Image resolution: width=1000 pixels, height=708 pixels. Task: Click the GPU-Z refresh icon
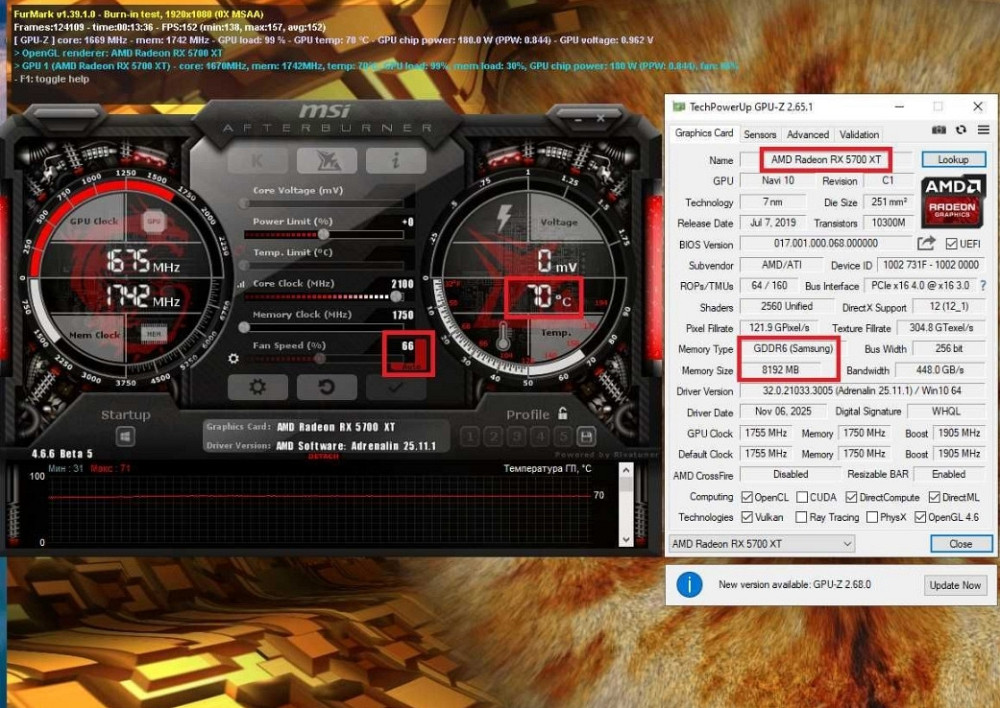960,130
